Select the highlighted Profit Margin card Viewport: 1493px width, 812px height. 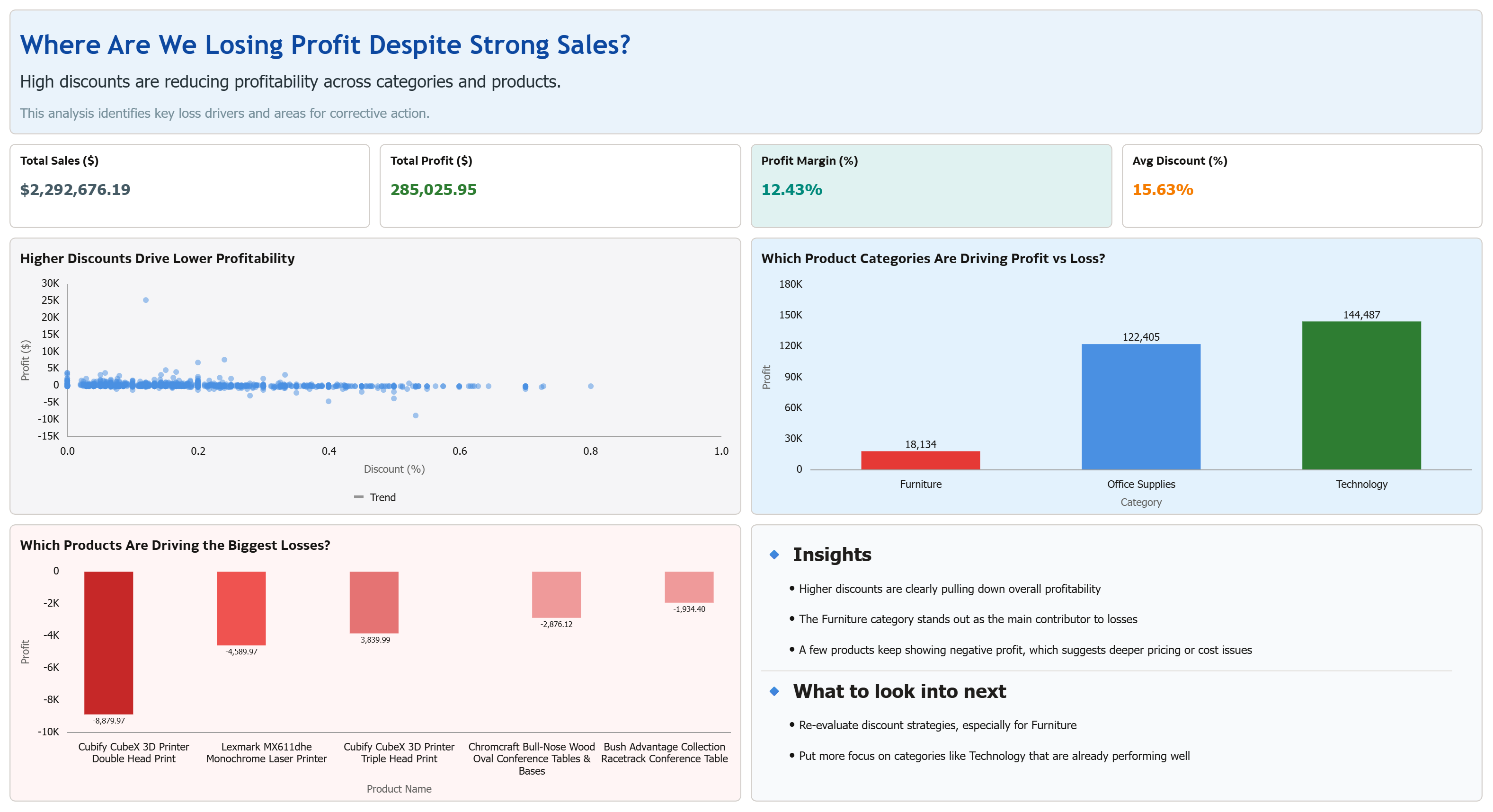931,185
